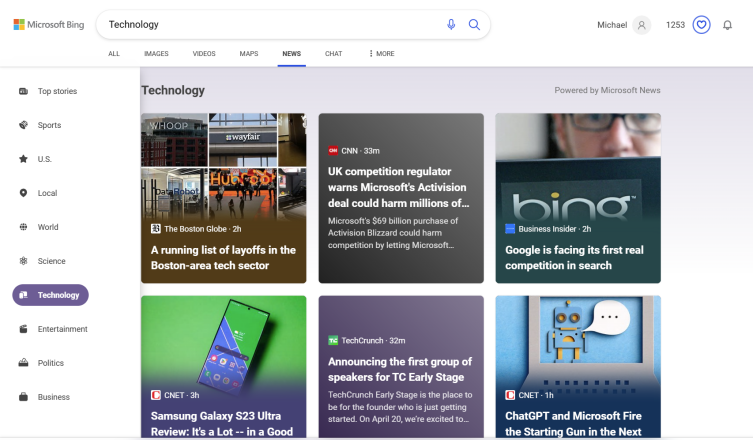The width and height of the screenshot is (753, 440).
Task: Click the Business Insider source logo
Action: (x=510, y=229)
